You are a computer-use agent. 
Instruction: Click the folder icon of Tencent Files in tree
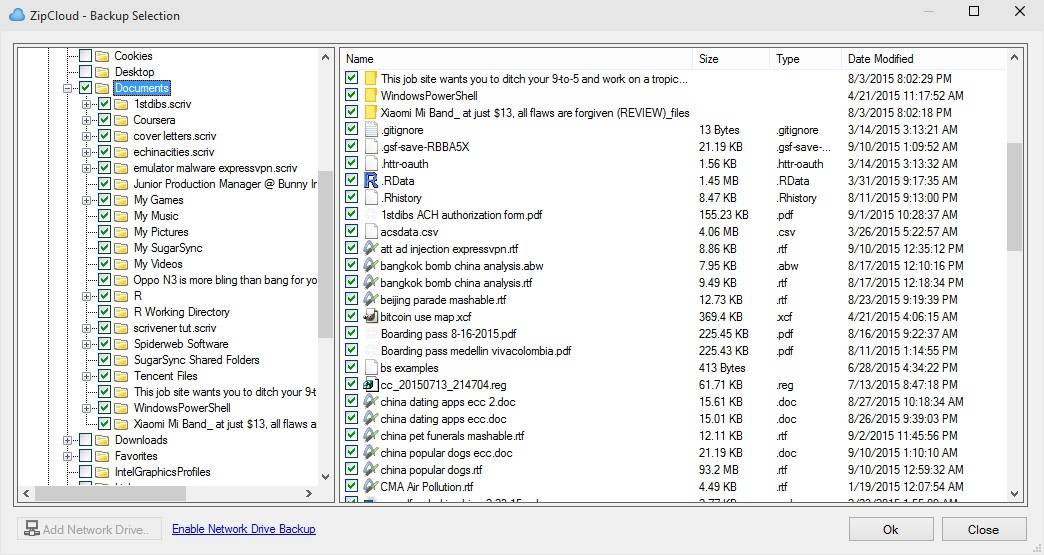click(x=121, y=376)
